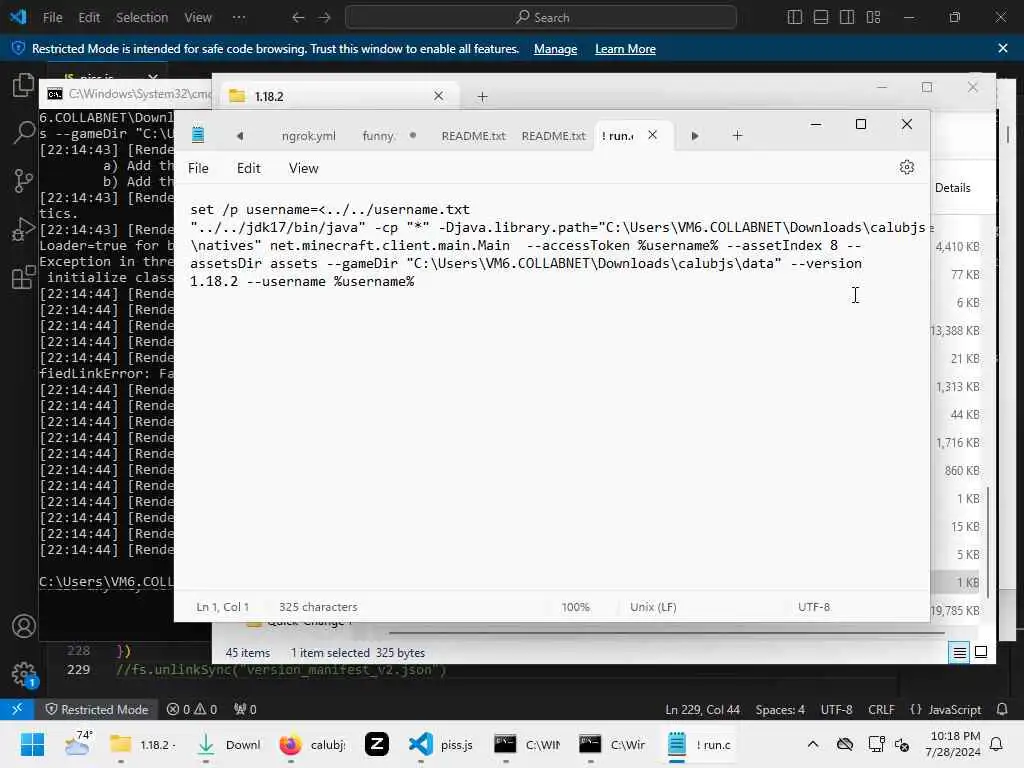Screen dimensions: 1024x768
Task: Open VS Code Manage gear icon
Action: coord(24,674)
